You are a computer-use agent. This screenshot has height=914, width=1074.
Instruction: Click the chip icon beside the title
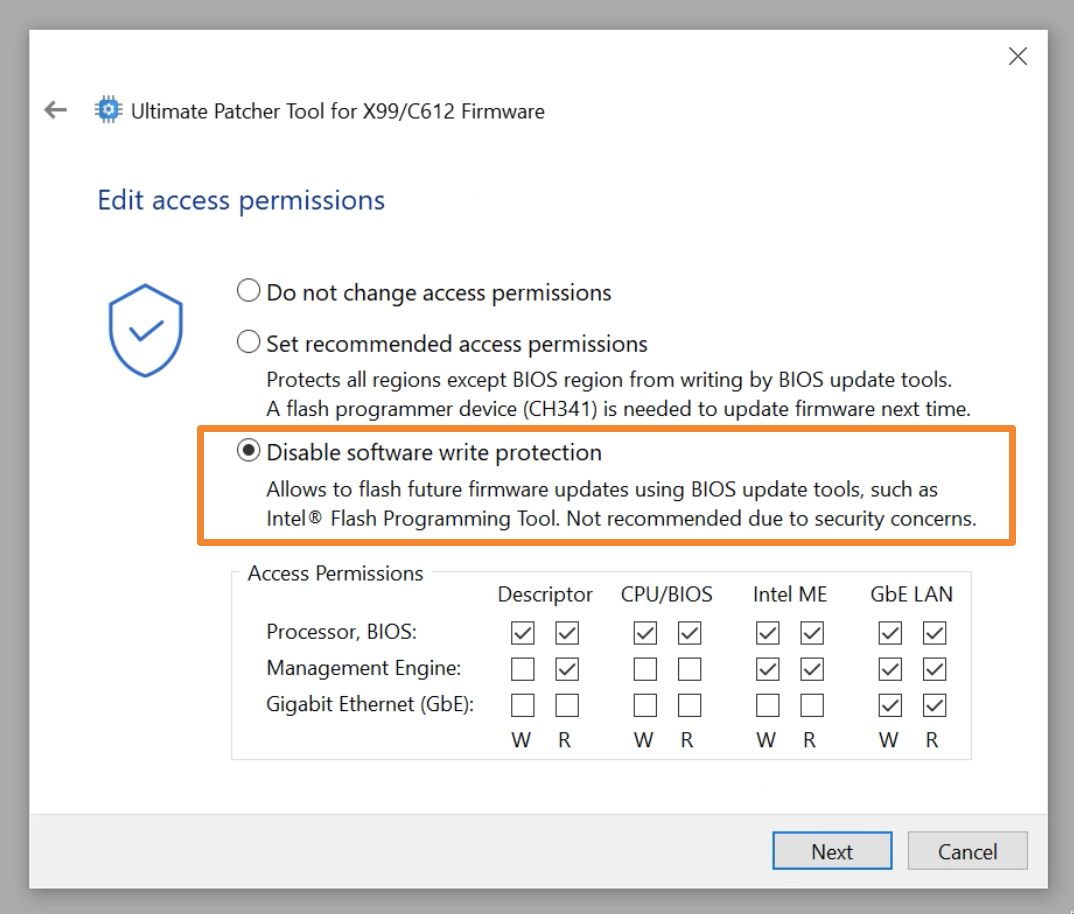pyautogui.click(x=108, y=110)
